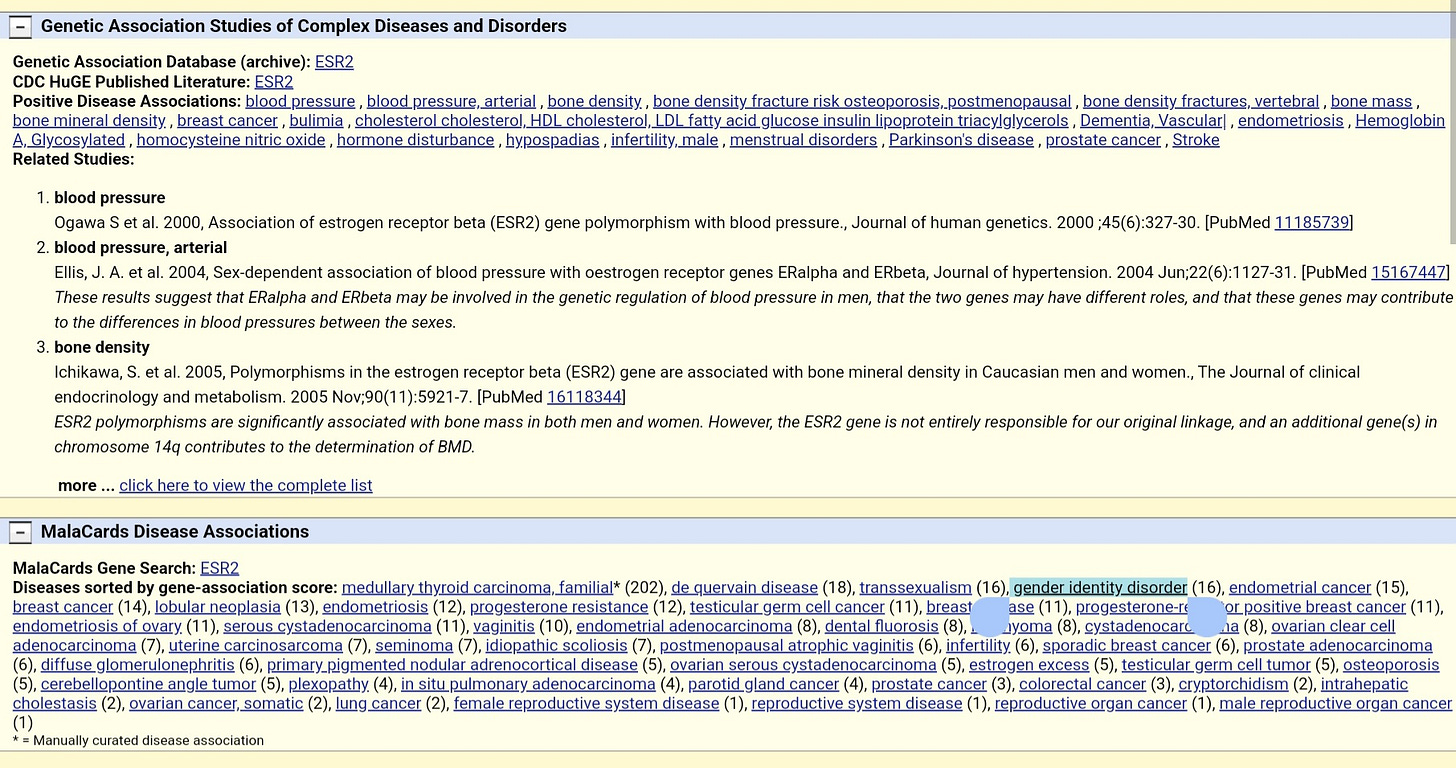The image size is (1456, 768).
Task: Open the 'endometrial cancer' link
Action: tap(1300, 588)
